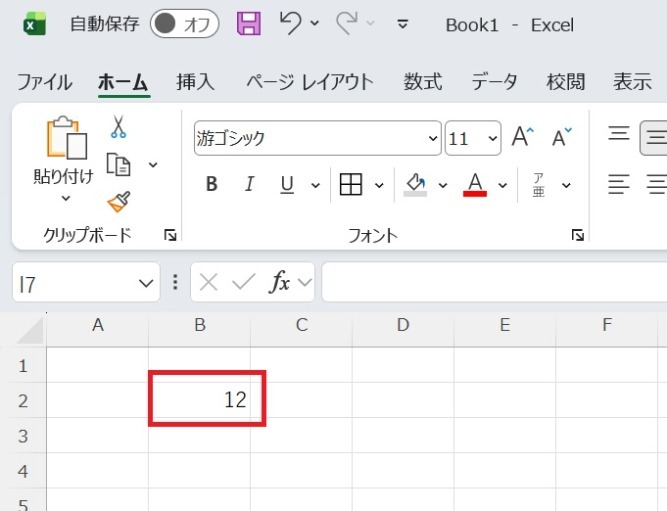Activate the Format Painter brush
The height and width of the screenshot is (511, 667).
[x=119, y=202]
